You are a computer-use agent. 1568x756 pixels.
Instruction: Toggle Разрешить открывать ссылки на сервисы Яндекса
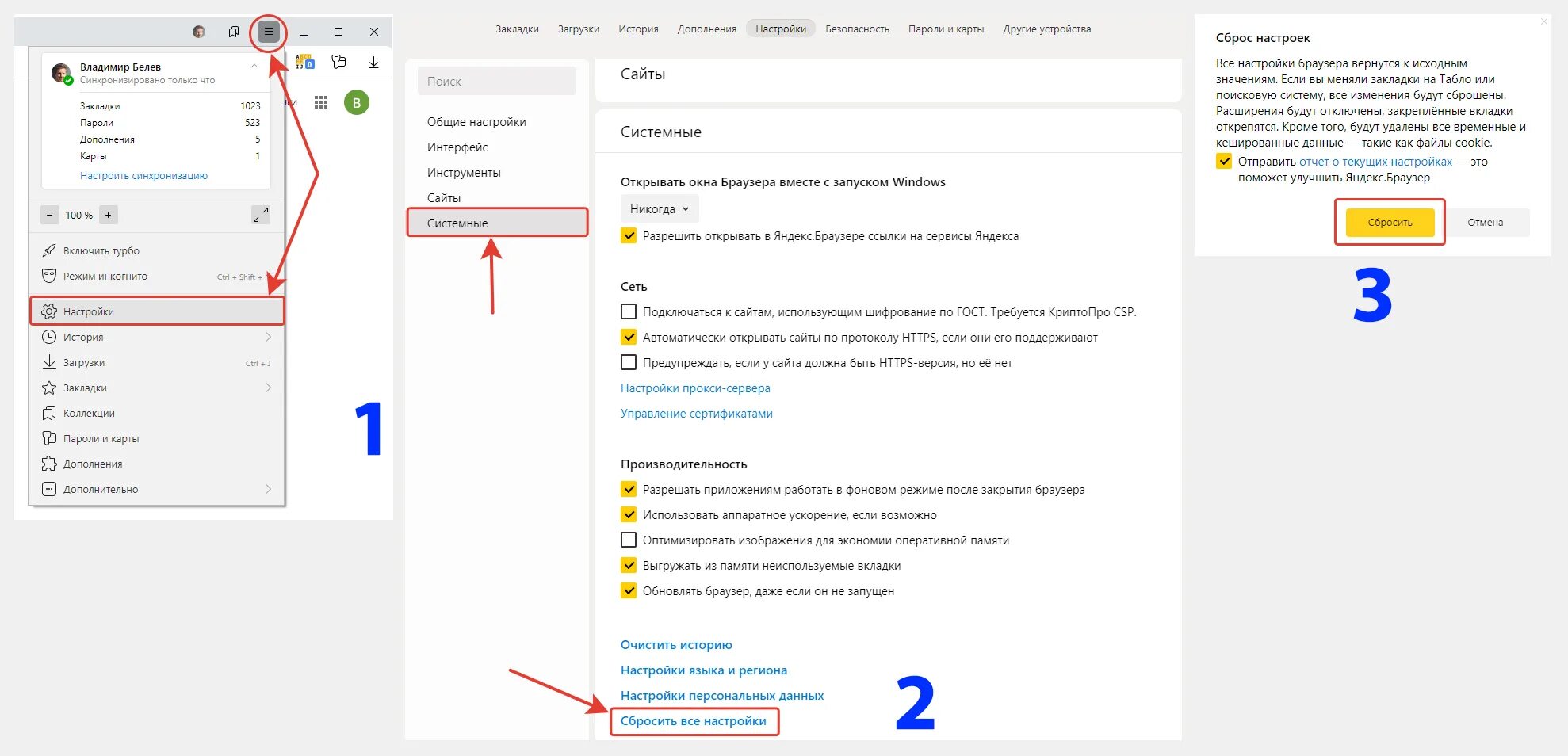tap(629, 235)
